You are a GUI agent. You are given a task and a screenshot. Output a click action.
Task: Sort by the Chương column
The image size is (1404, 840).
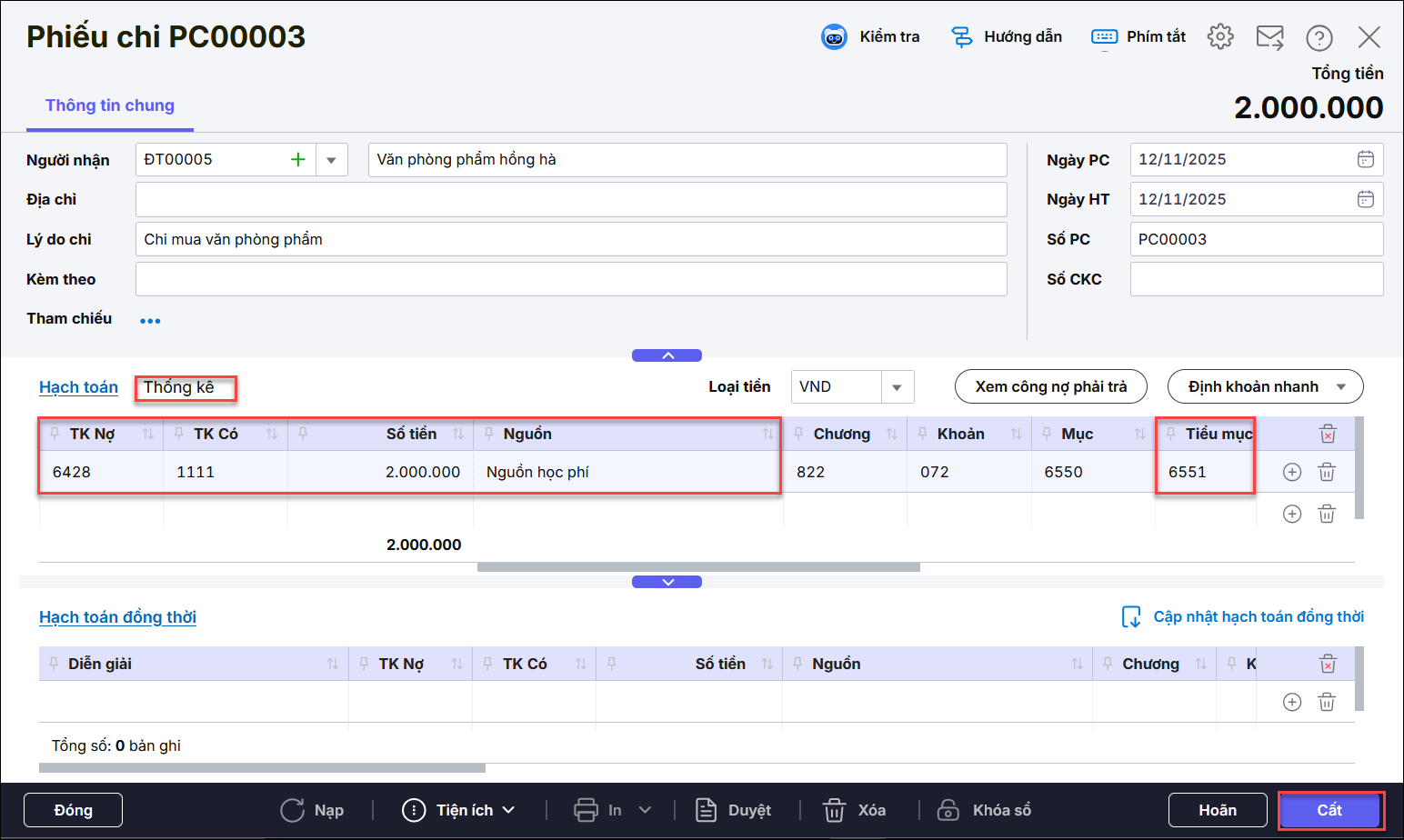[x=891, y=434]
